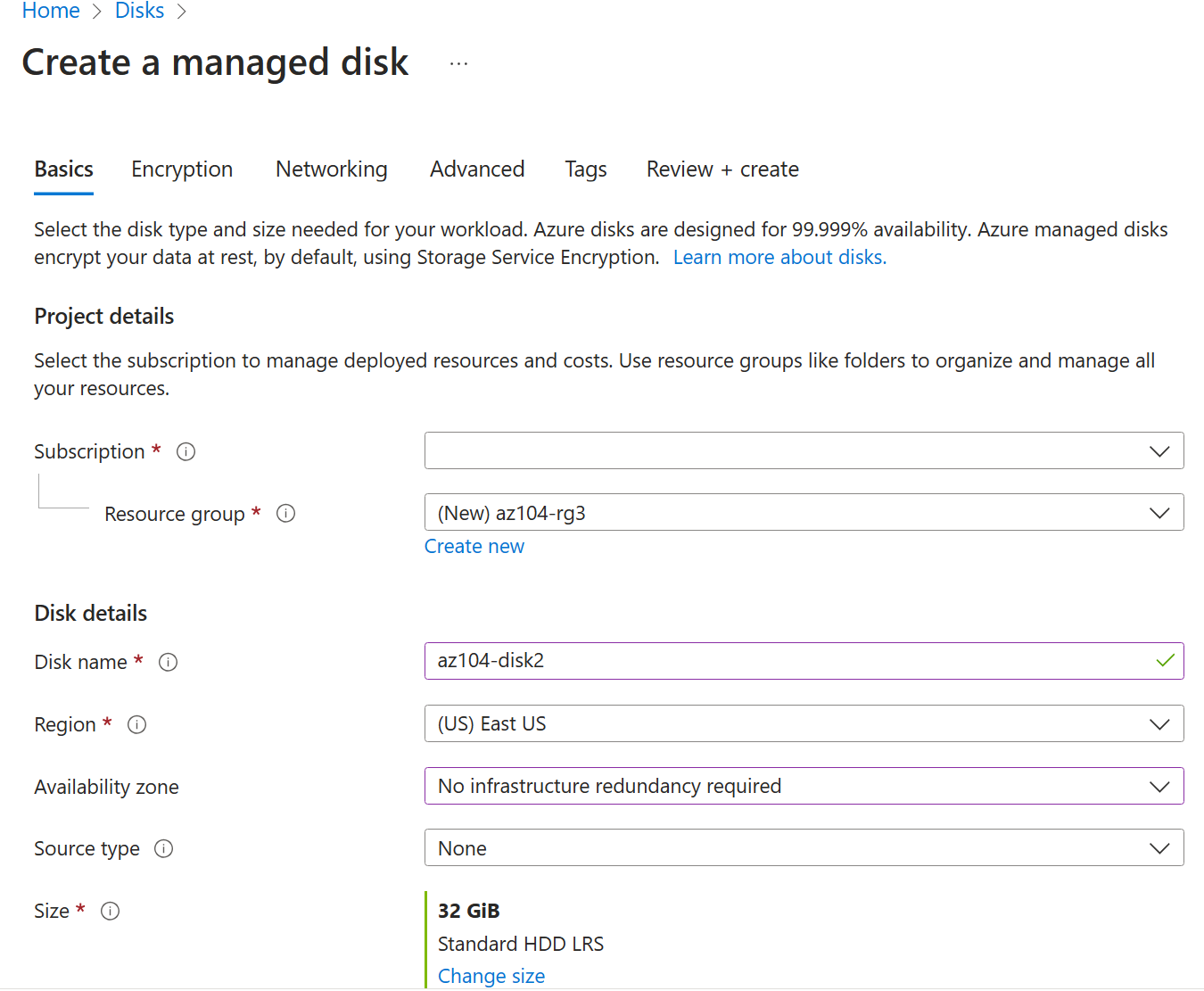The height and width of the screenshot is (991, 1204).
Task: Open the Availability zone dropdown
Action: click(x=803, y=787)
